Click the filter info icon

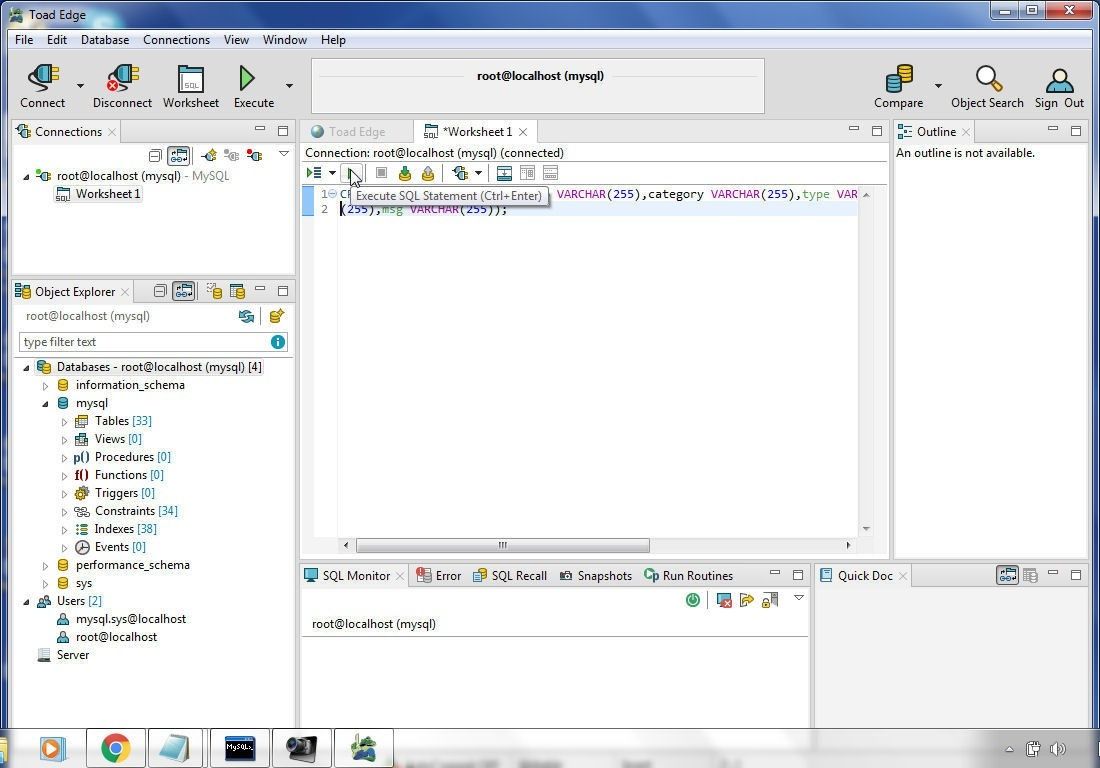click(x=278, y=342)
